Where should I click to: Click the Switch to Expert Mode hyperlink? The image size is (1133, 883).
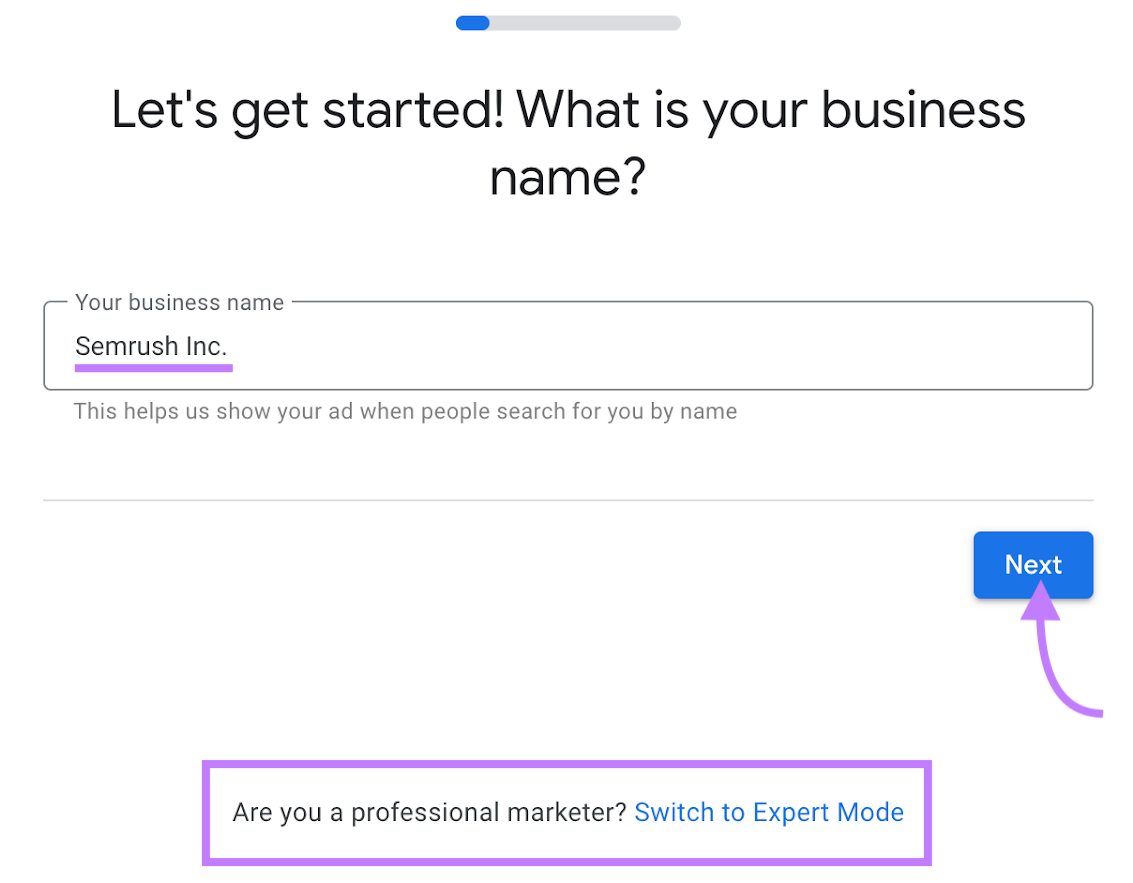[768, 812]
